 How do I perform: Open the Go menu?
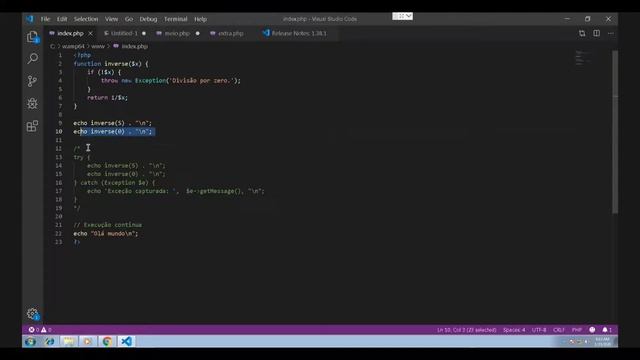coord(129,19)
